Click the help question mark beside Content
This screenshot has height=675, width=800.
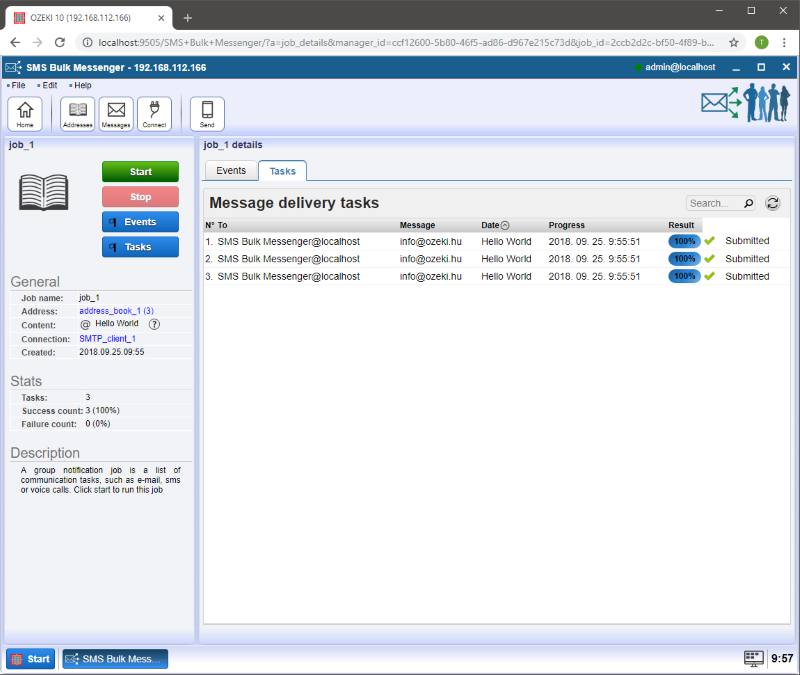(154, 324)
